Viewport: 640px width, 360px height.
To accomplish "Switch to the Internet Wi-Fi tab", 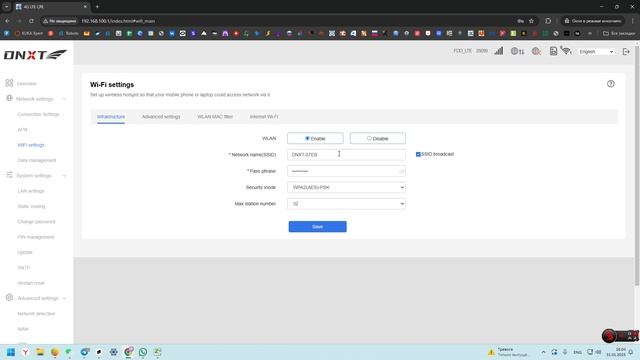I will pyautogui.click(x=264, y=117).
